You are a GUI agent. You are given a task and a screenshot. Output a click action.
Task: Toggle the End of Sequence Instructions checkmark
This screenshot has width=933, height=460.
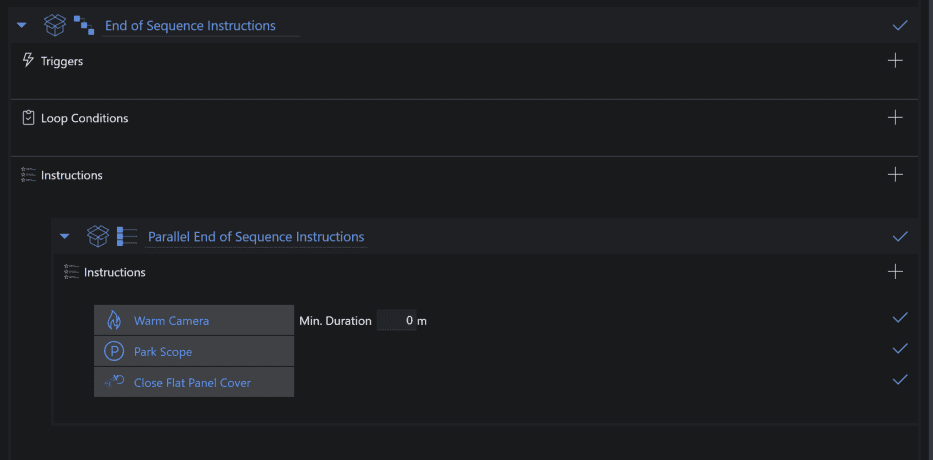coord(900,26)
